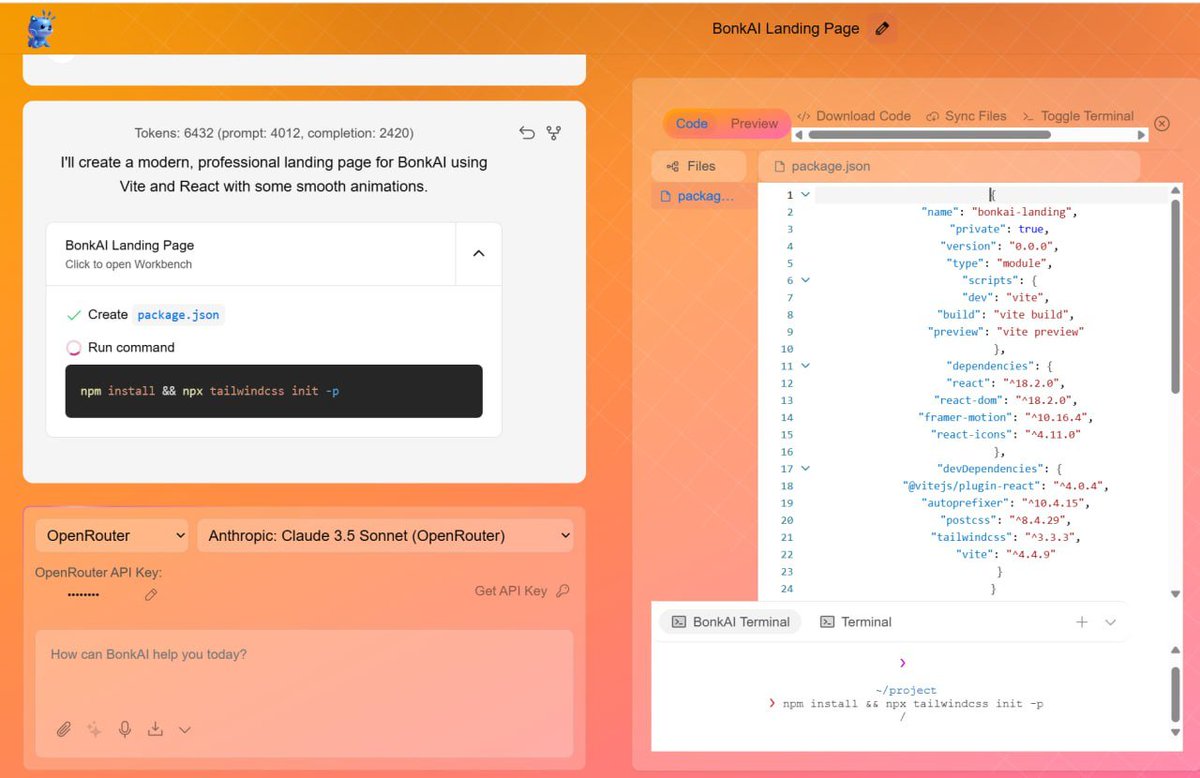Open the Files tab

[699, 166]
